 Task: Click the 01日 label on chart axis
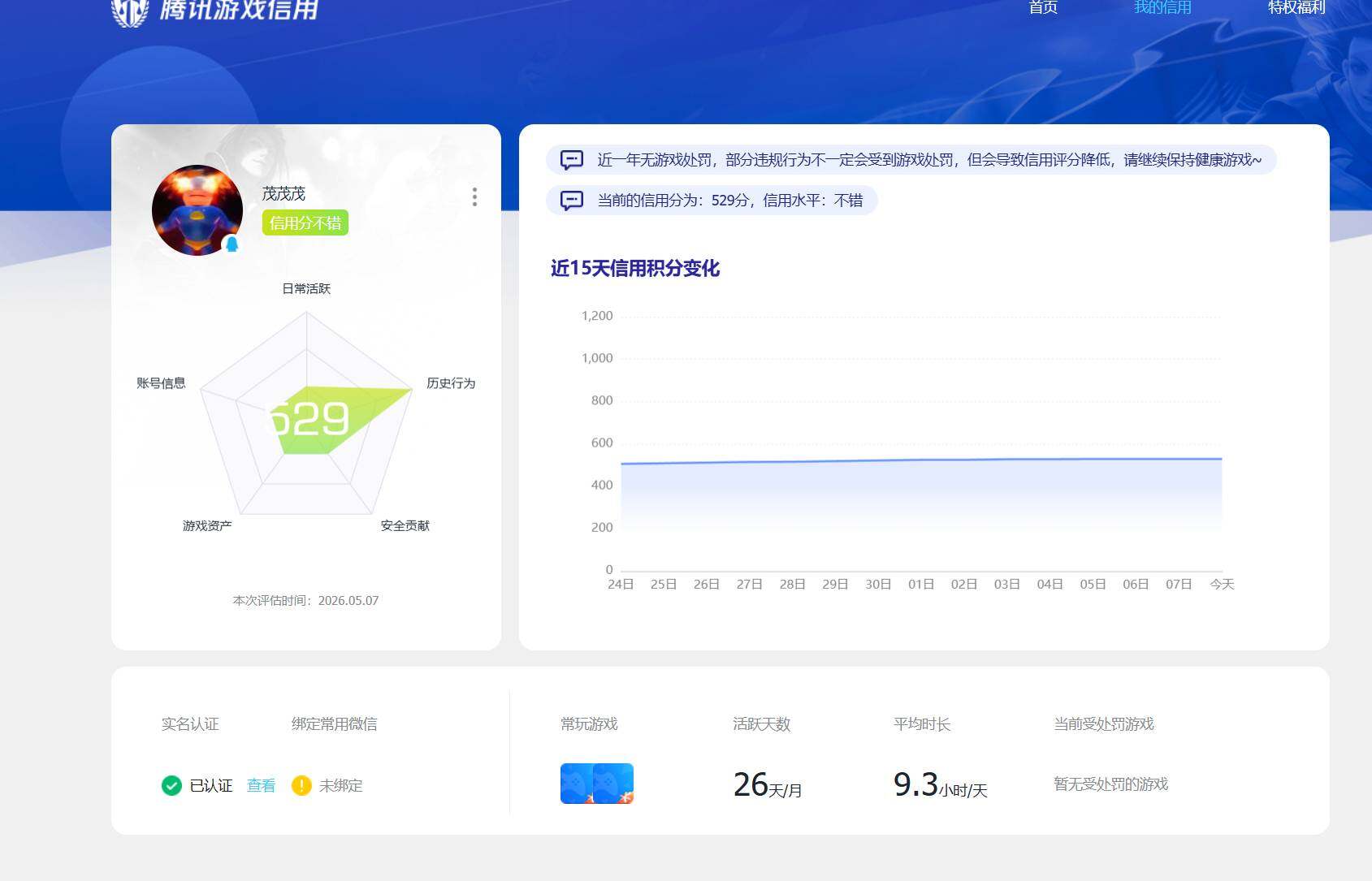[921, 584]
